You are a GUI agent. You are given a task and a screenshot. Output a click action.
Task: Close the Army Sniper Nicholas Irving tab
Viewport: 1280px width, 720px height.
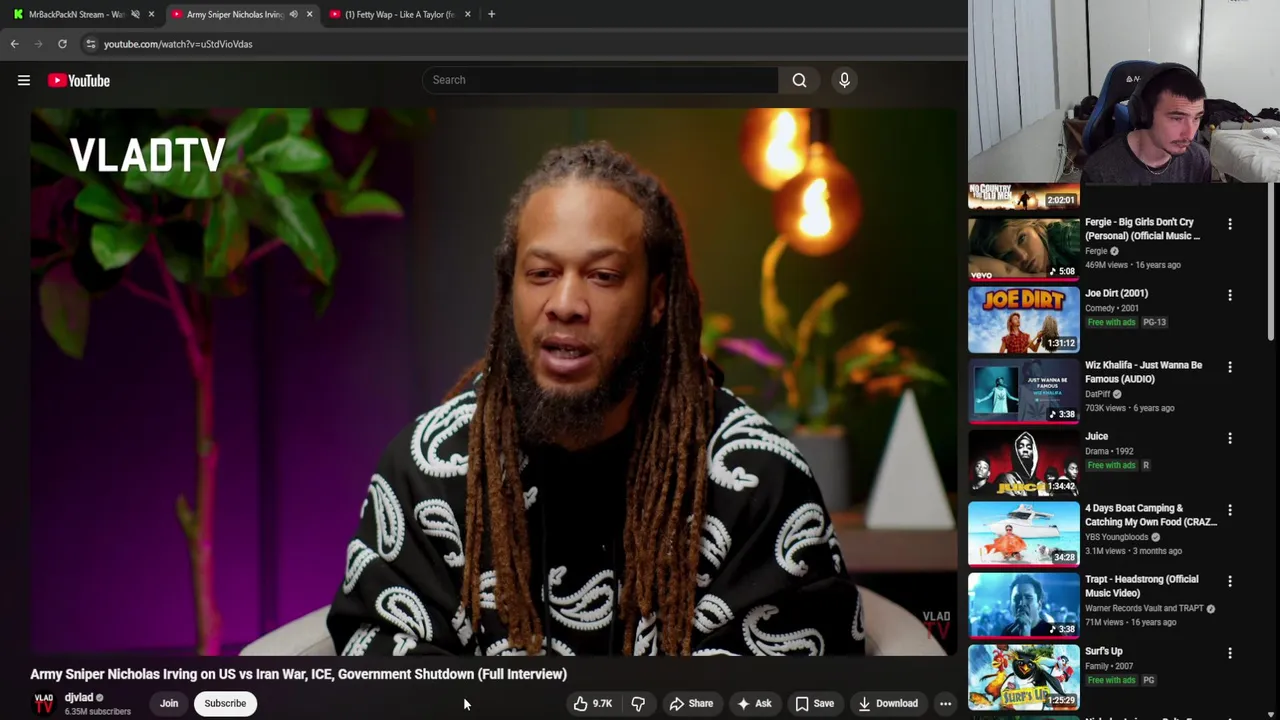309,14
